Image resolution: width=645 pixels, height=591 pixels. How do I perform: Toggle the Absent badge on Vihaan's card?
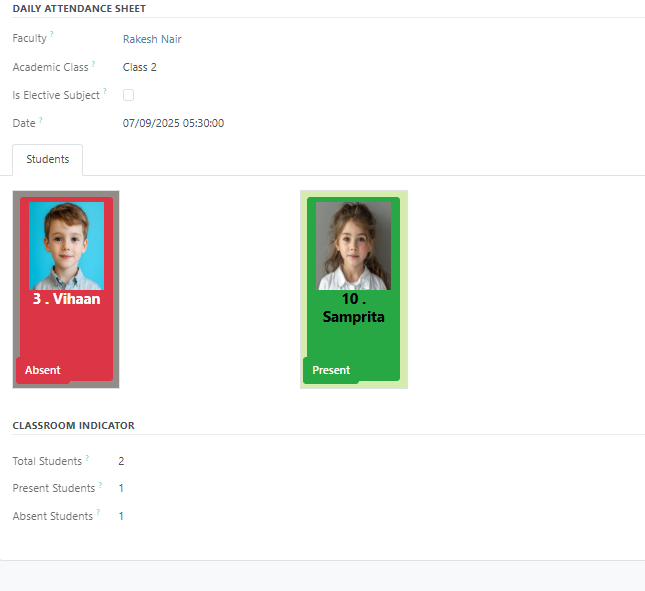coord(43,370)
